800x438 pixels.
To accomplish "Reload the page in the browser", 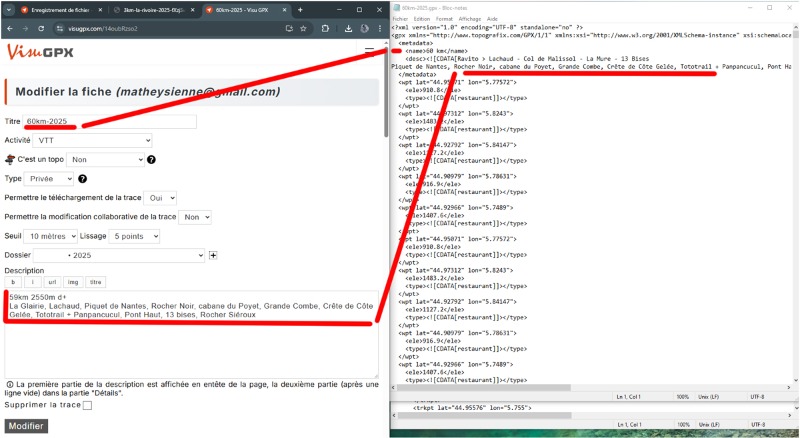I will [x=39, y=29].
